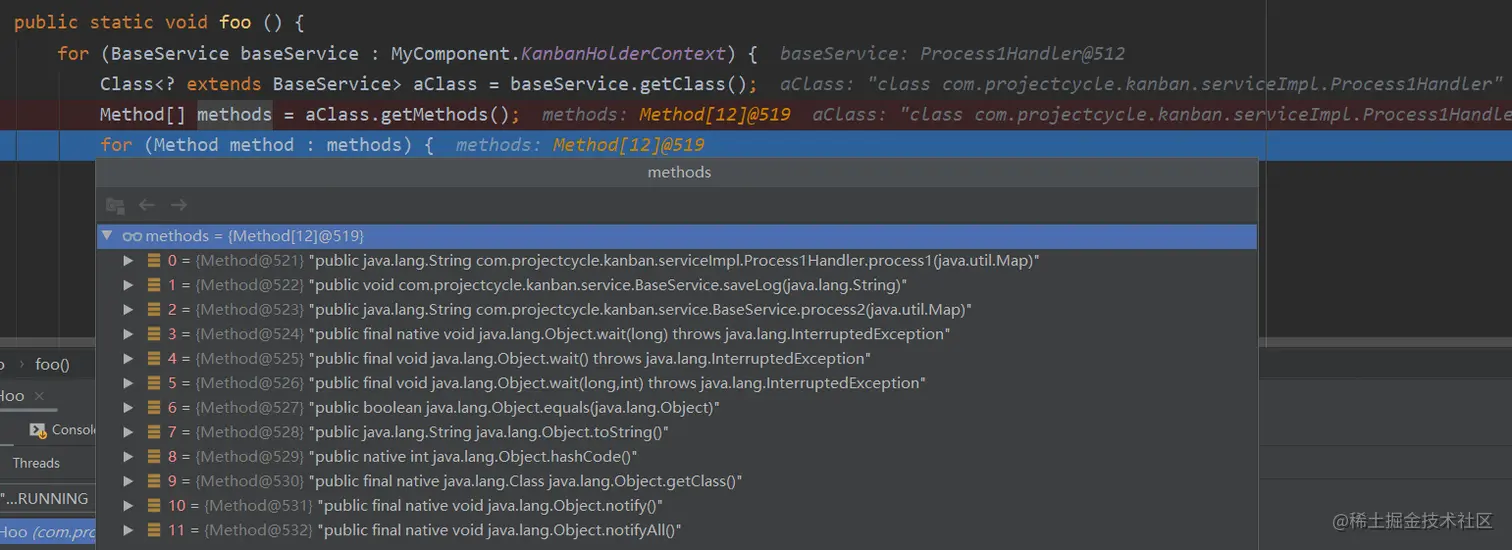The width and height of the screenshot is (1512, 550).
Task: Switch to the Threads tab
Action: [36, 463]
